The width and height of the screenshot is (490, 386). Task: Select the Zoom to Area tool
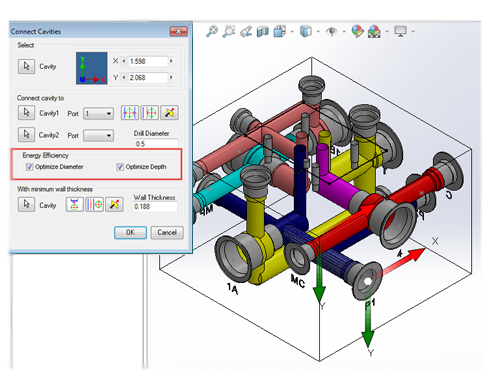tap(229, 32)
